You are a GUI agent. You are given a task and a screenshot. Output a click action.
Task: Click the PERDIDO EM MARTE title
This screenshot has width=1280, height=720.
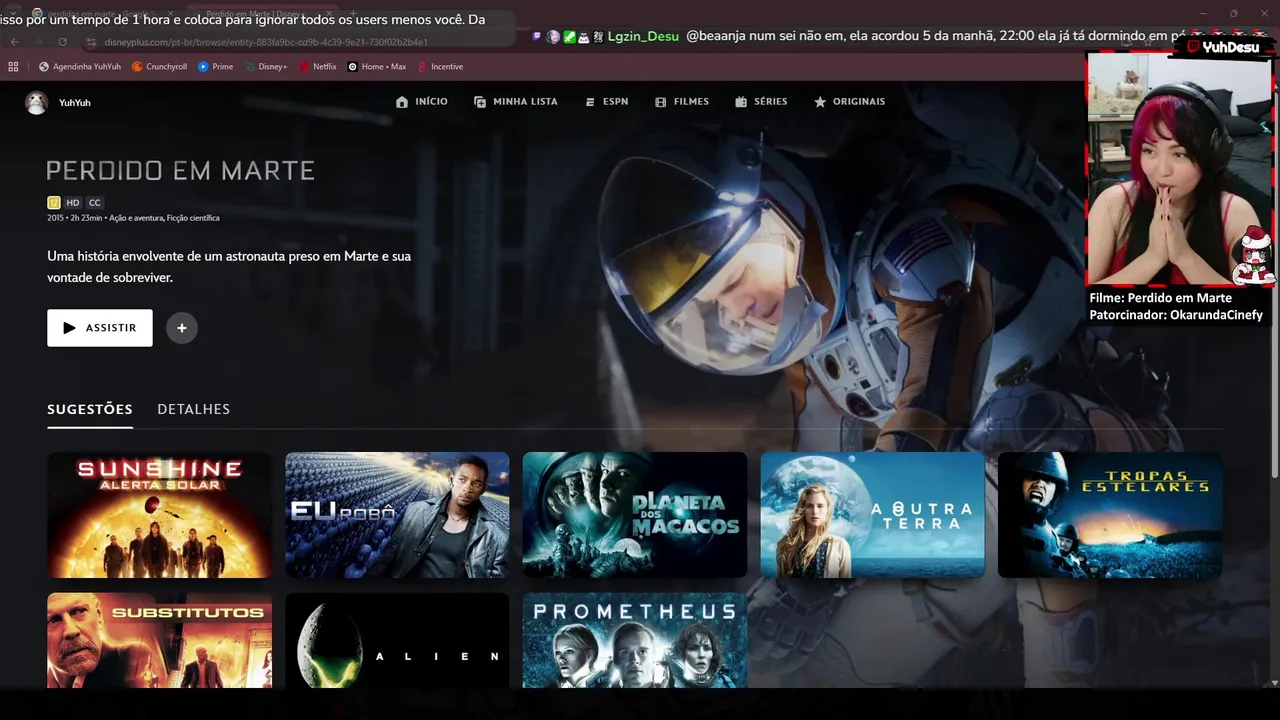click(181, 171)
